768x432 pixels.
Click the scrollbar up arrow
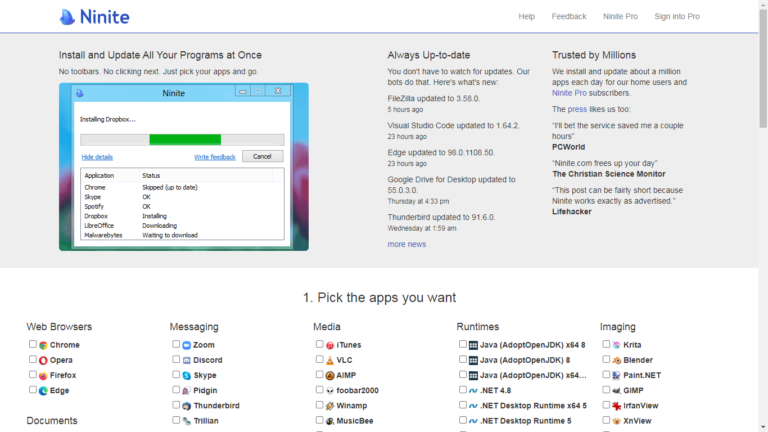pyautogui.click(x=763, y=4)
